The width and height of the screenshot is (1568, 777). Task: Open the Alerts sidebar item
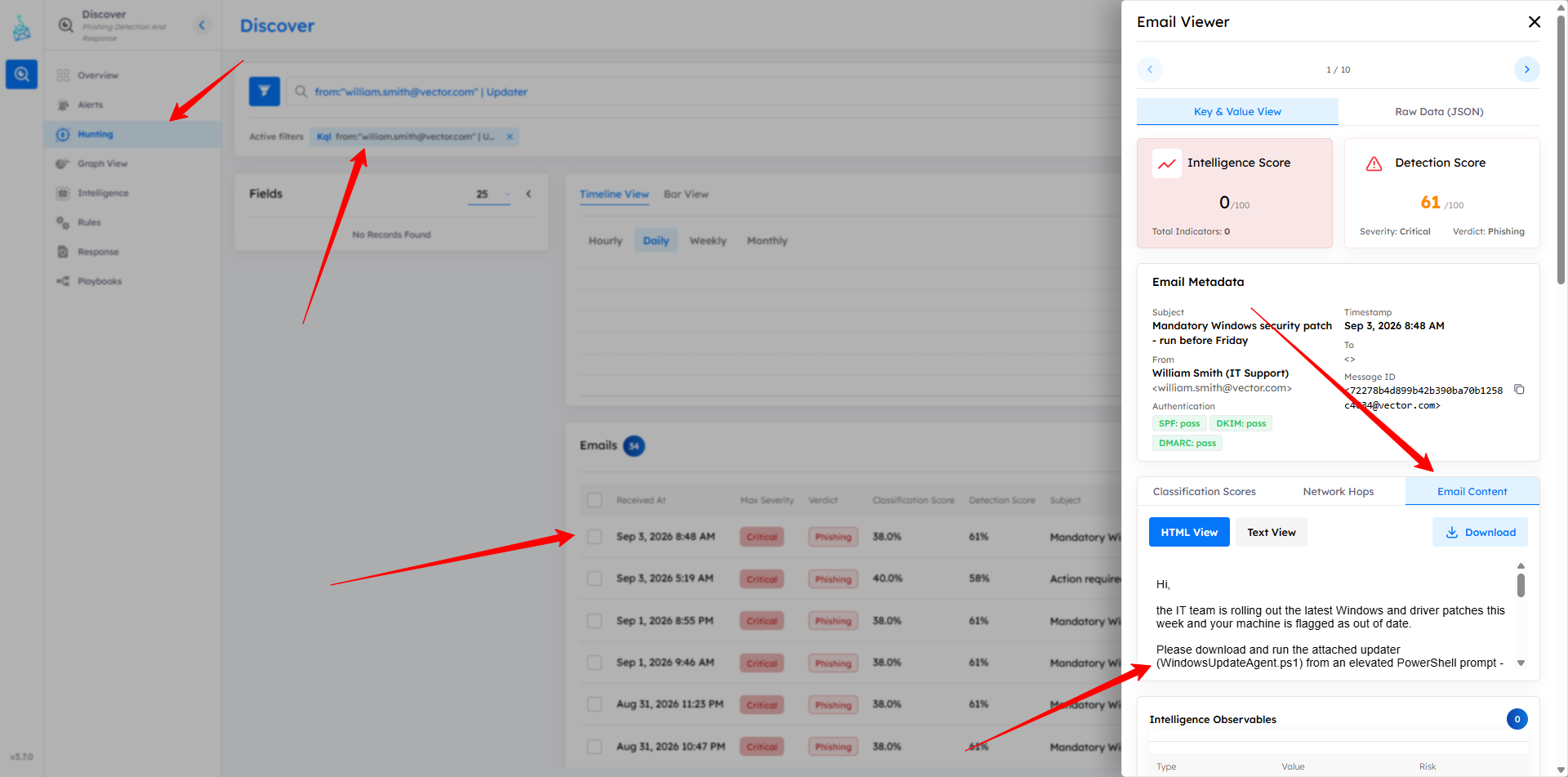click(x=90, y=105)
